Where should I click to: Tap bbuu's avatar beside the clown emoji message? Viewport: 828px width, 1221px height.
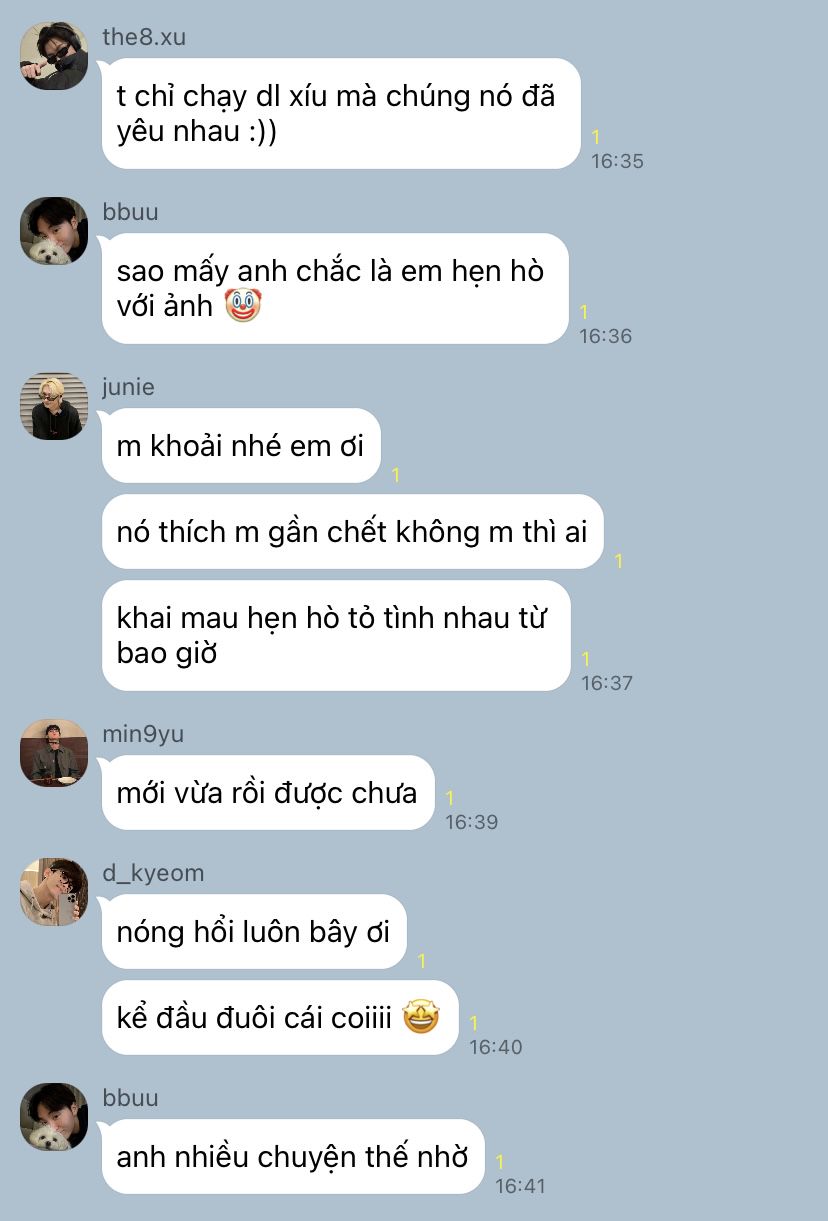(54, 231)
